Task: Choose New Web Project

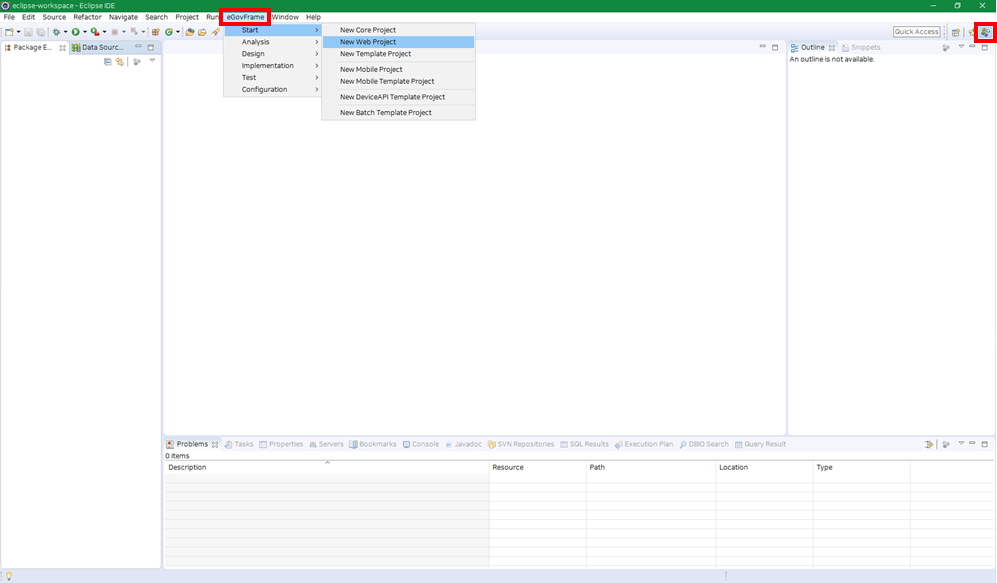Action: (399, 42)
